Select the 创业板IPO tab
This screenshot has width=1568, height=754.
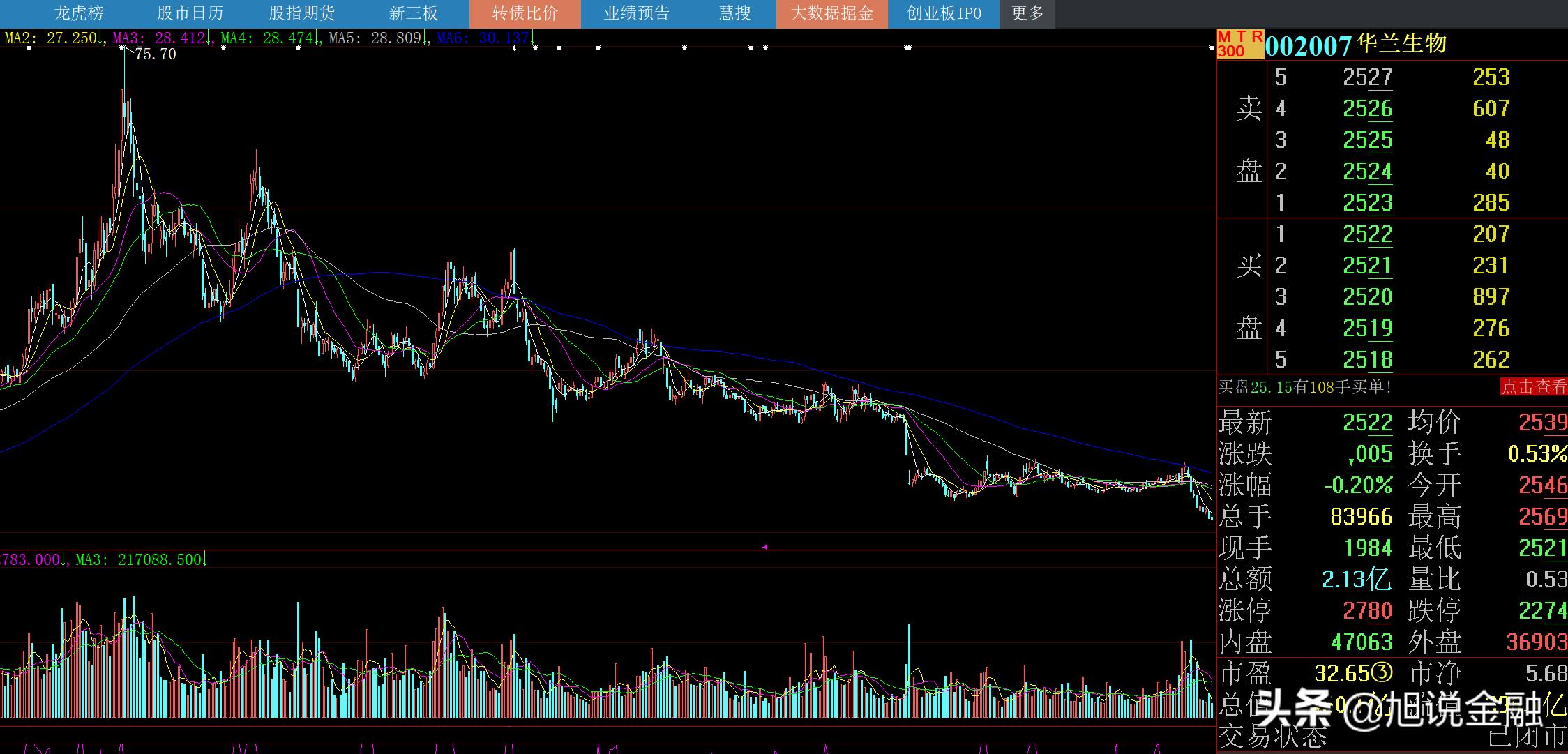click(x=943, y=13)
